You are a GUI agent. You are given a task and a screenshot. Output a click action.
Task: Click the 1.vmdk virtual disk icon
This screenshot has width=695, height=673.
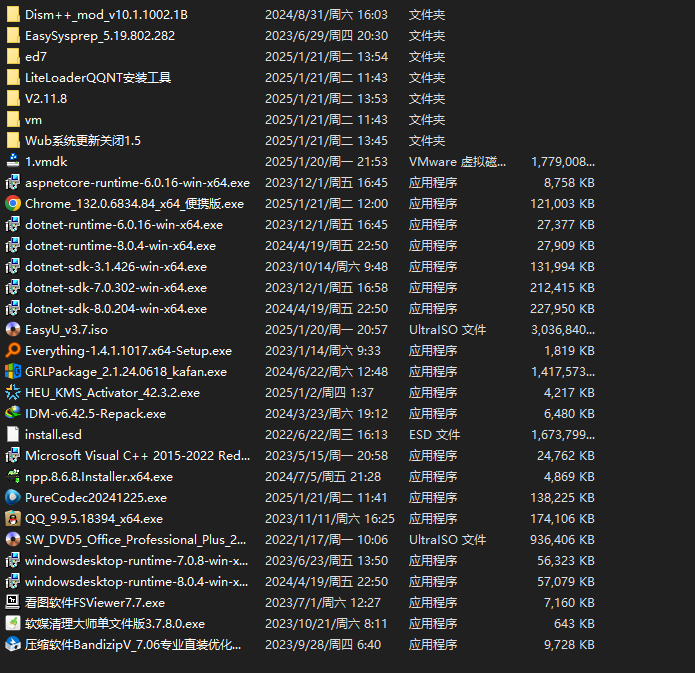pyautogui.click(x=13, y=161)
